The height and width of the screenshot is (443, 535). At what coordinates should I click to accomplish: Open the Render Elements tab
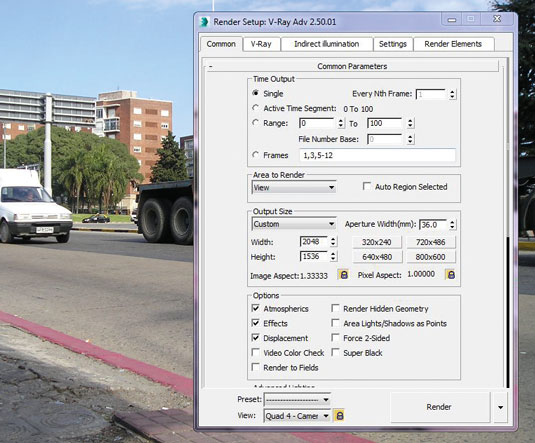click(453, 44)
